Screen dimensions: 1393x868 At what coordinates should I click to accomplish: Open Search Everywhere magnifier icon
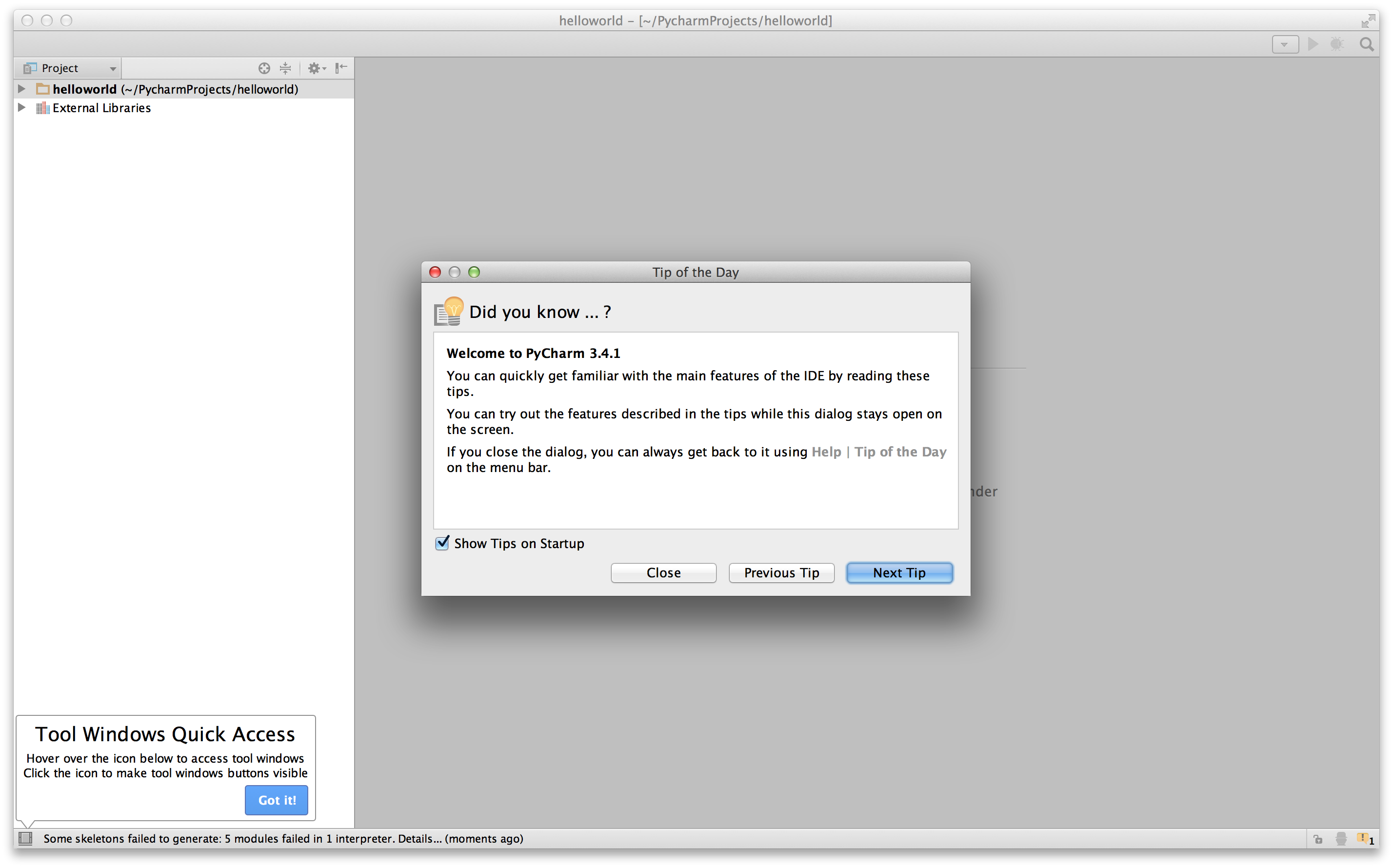click(1367, 44)
